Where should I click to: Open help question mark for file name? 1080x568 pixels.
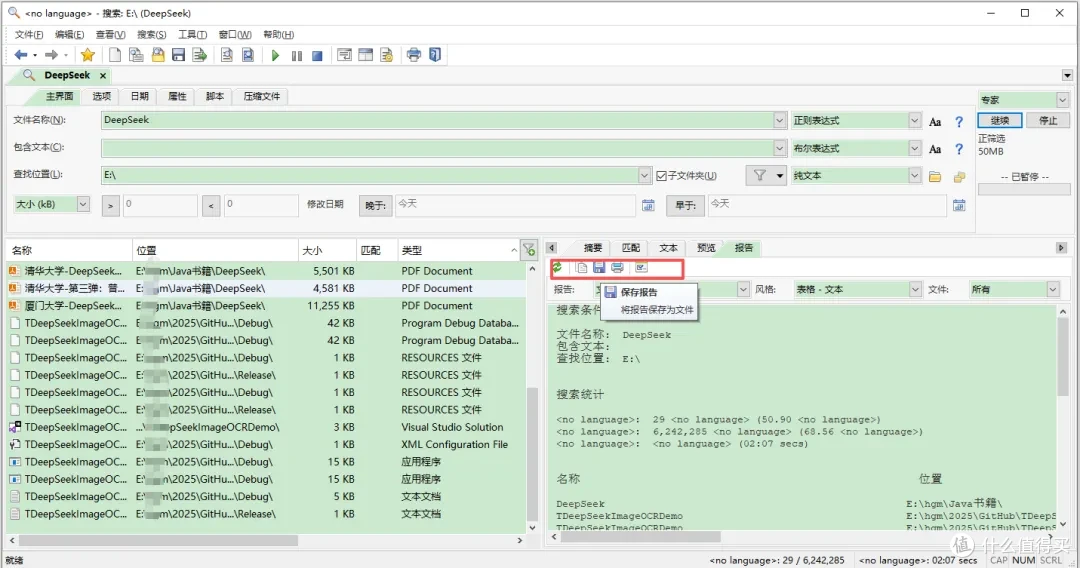(x=959, y=122)
